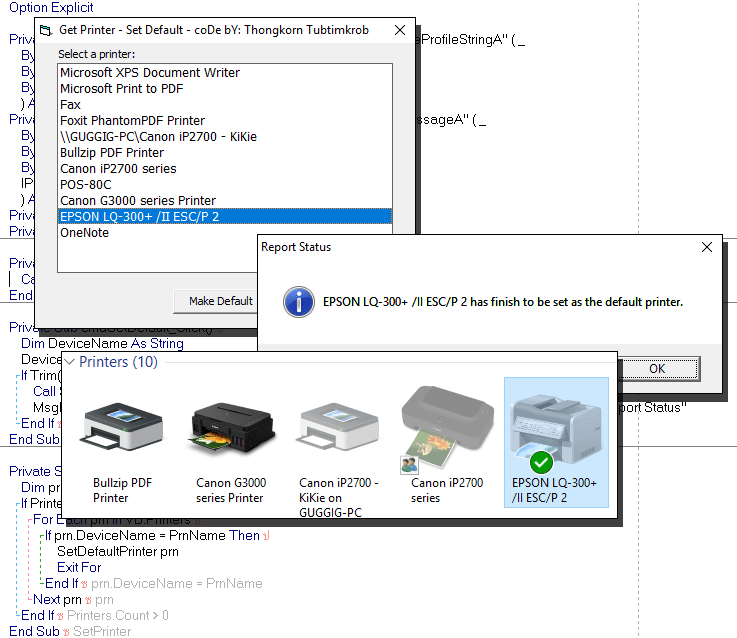The height and width of the screenshot is (638, 737).
Task: Close the Report Status dialog
Action: click(x=706, y=247)
